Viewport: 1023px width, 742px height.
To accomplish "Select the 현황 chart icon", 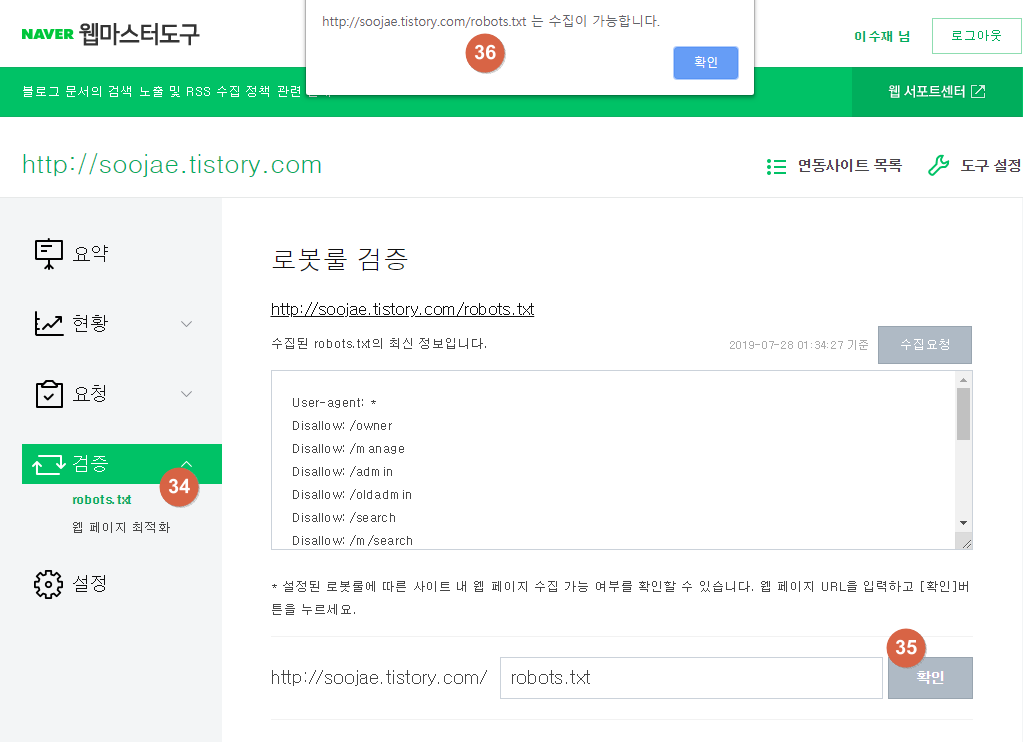I will coord(48,324).
